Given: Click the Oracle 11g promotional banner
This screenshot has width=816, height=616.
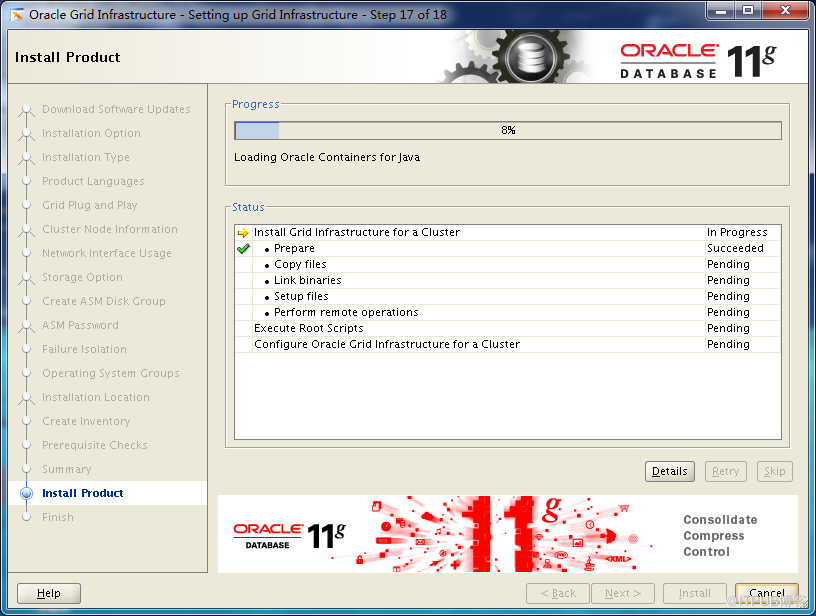Looking at the screenshot, I should pos(508,534).
